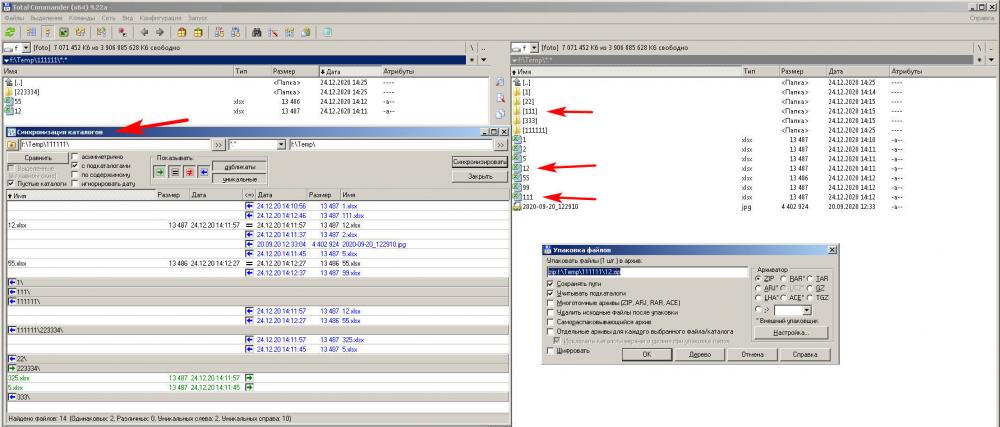This screenshot has width=1000, height=427.
Task: Click the folder icon beside the left sync path
Action: (x=12, y=145)
